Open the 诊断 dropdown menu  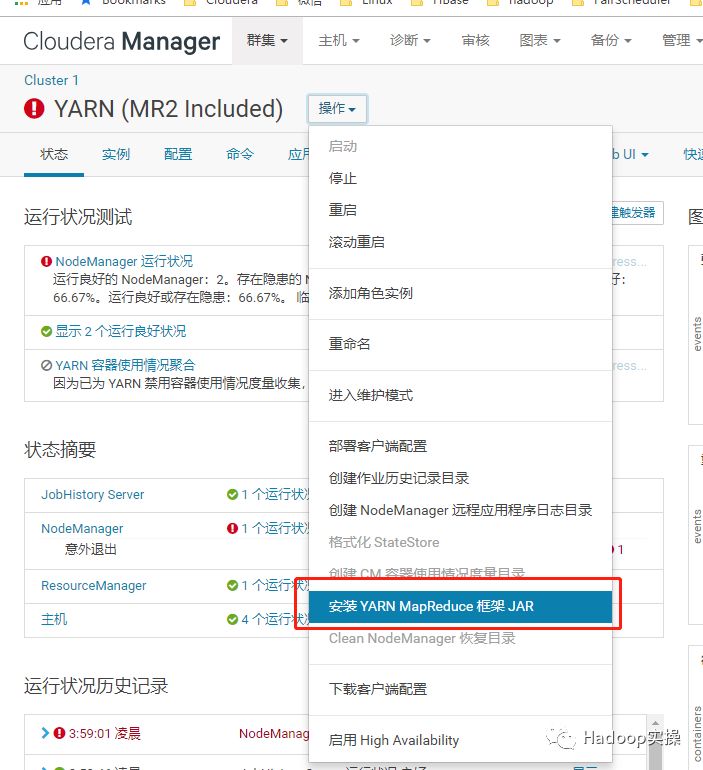coord(410,40)
